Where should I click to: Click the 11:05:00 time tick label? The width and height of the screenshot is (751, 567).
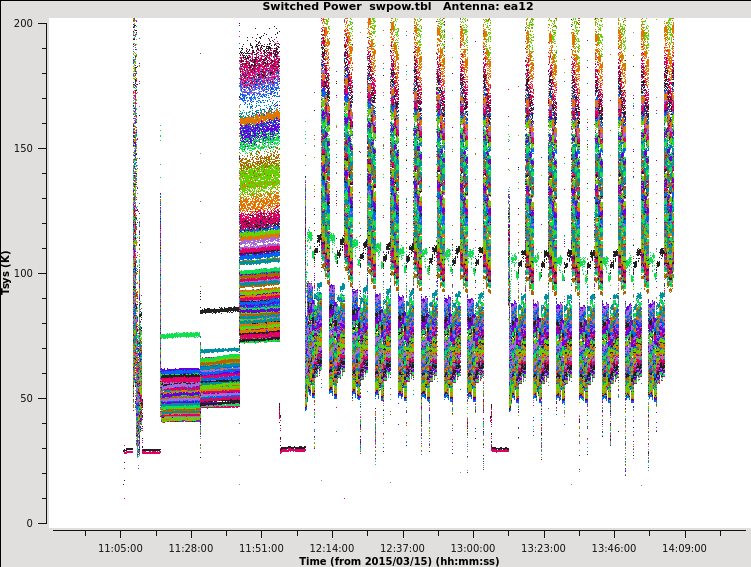[x=120, y=548]
